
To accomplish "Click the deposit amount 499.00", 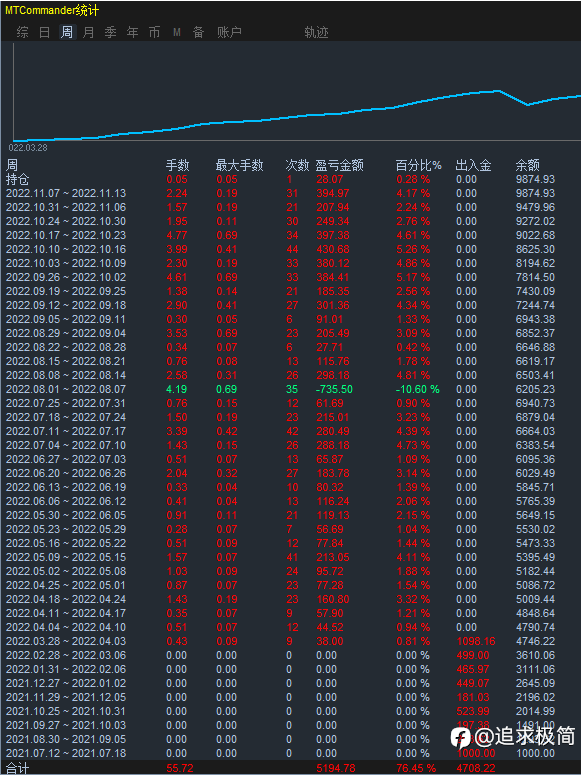I will [x=473, y=655].
